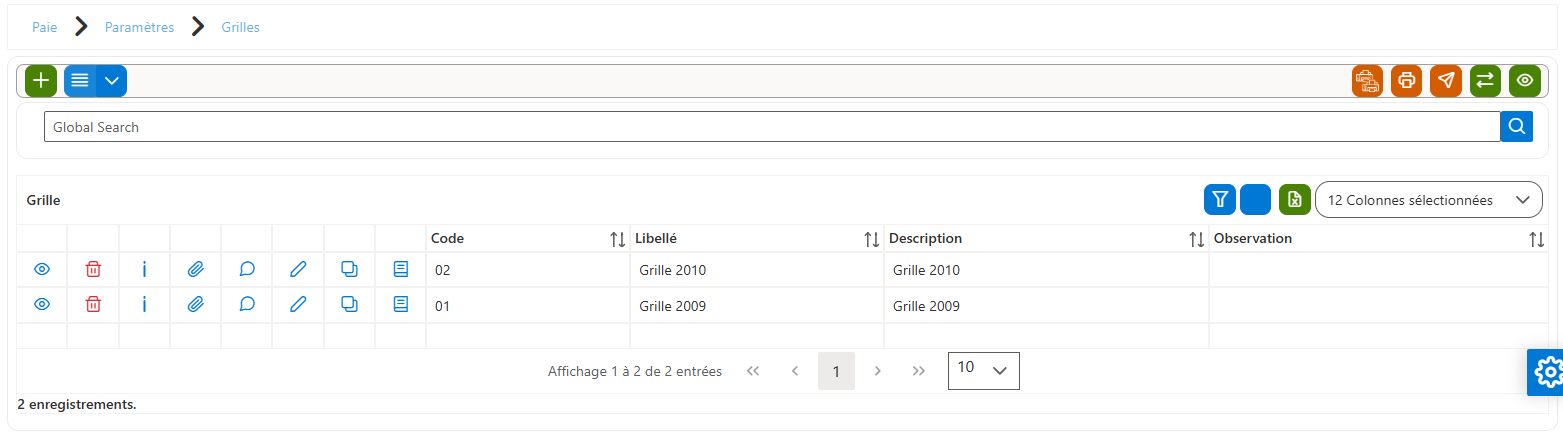This screenshot has height=441, width=1563.
Task: Open comments for Grille 2010 row
Action: 247,270
